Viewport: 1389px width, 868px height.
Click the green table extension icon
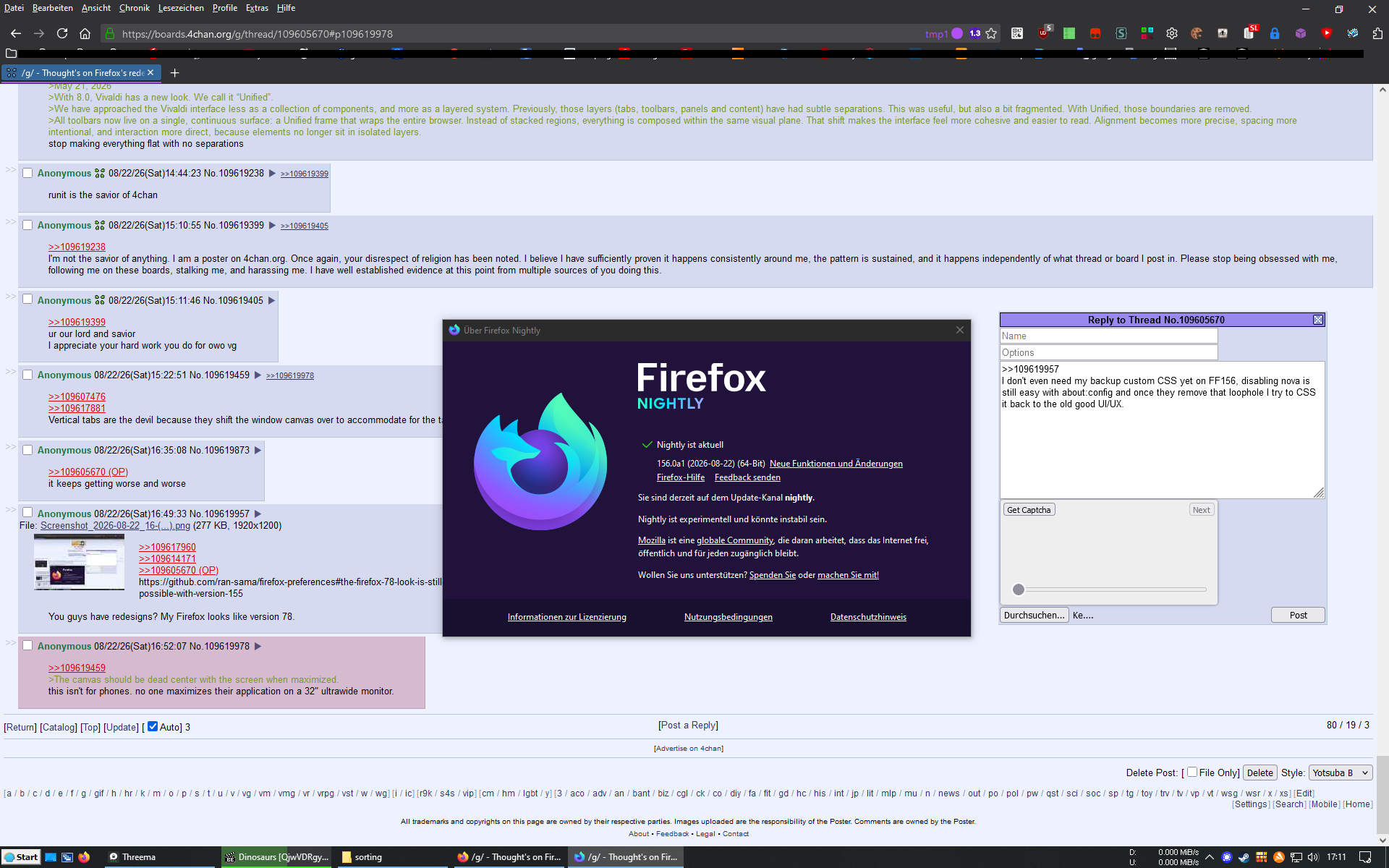[1069, 33]
